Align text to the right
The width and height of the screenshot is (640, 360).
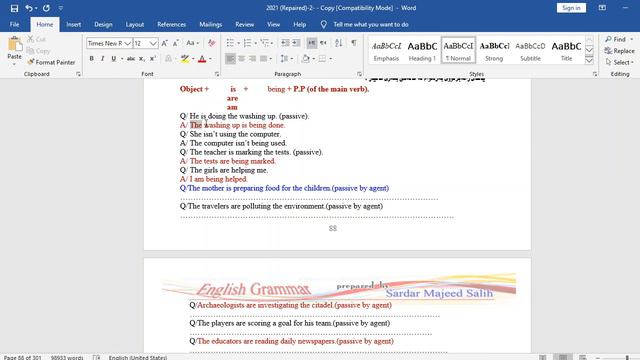pos(253,59)
